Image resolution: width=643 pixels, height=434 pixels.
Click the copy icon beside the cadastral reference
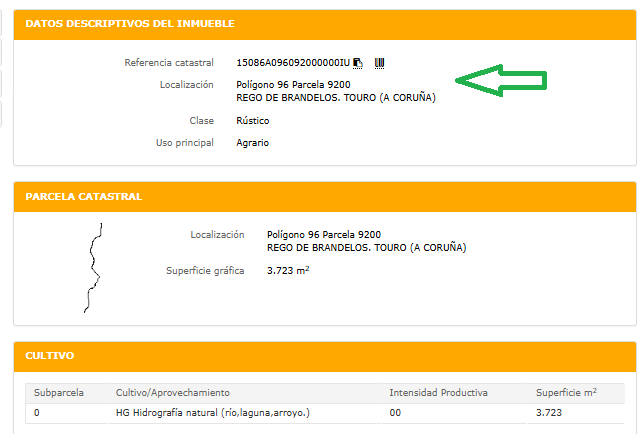[358, 63]
